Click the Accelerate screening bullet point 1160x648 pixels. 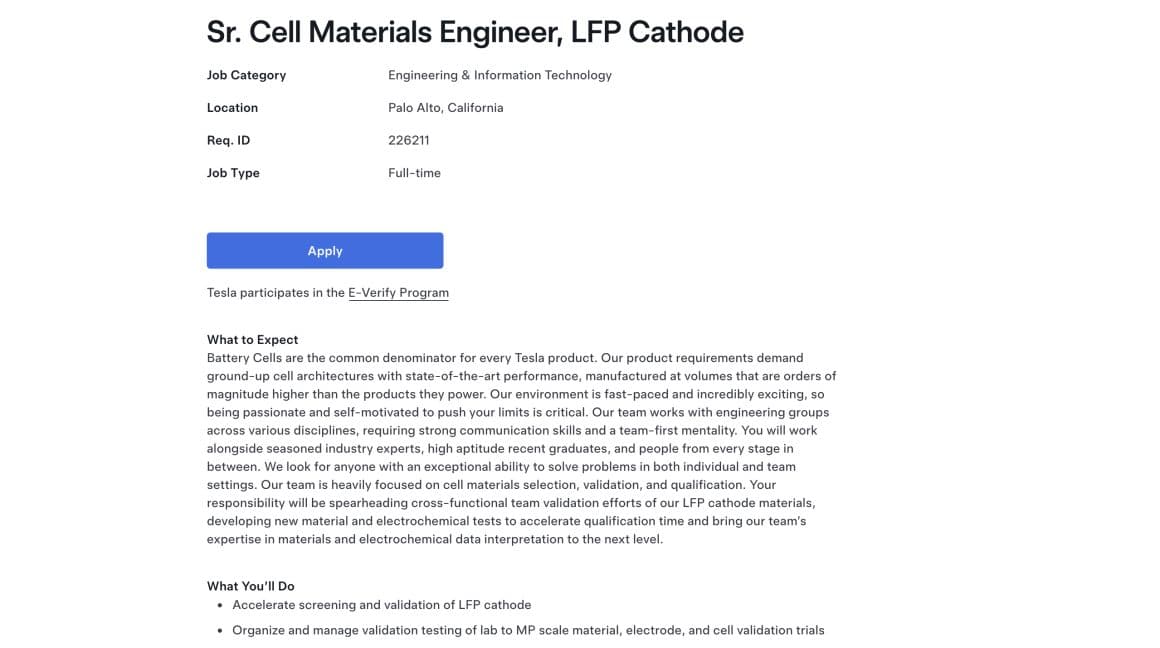click(x=381, y=604)
